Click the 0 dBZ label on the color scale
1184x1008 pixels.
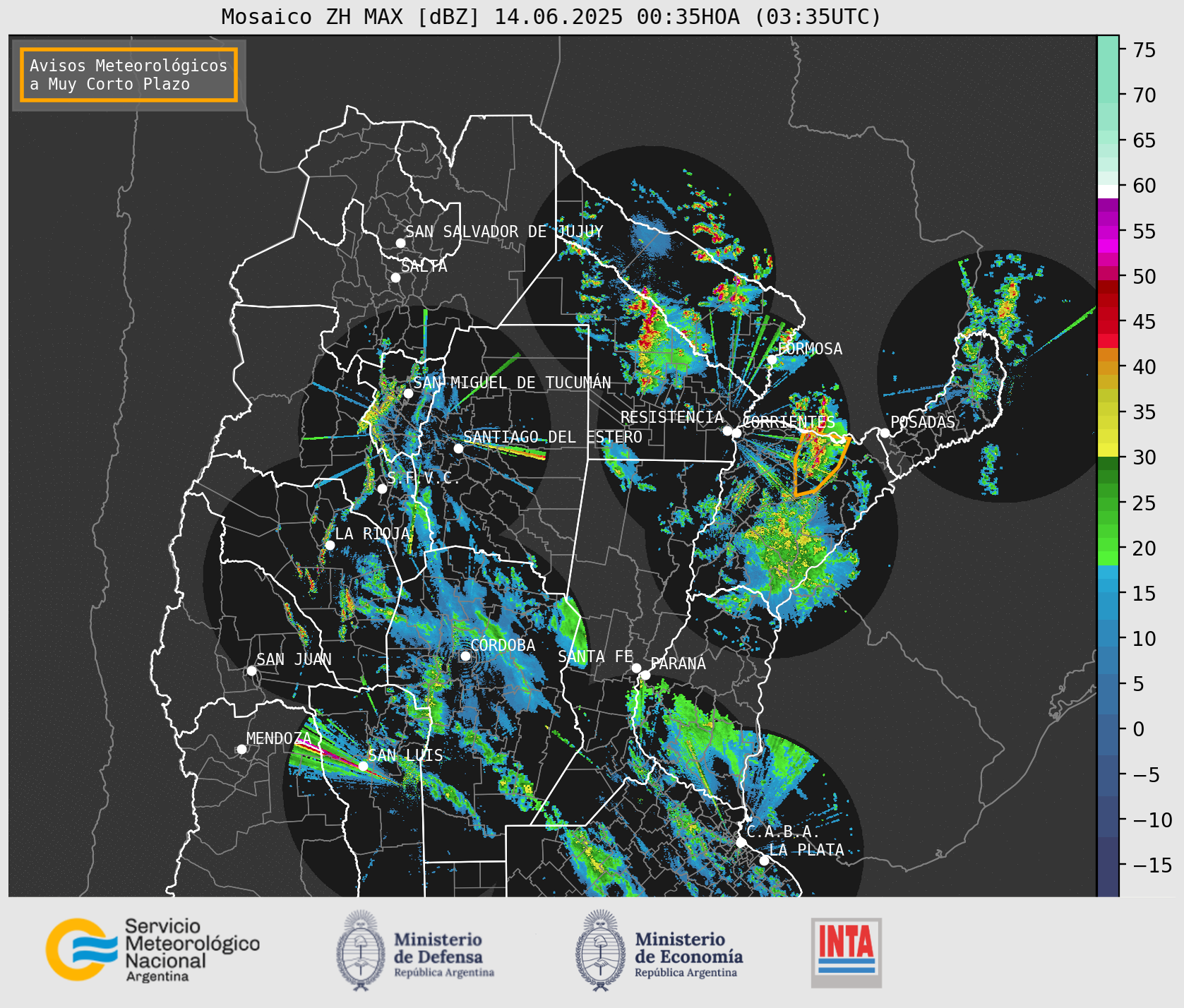[1139, 729]
